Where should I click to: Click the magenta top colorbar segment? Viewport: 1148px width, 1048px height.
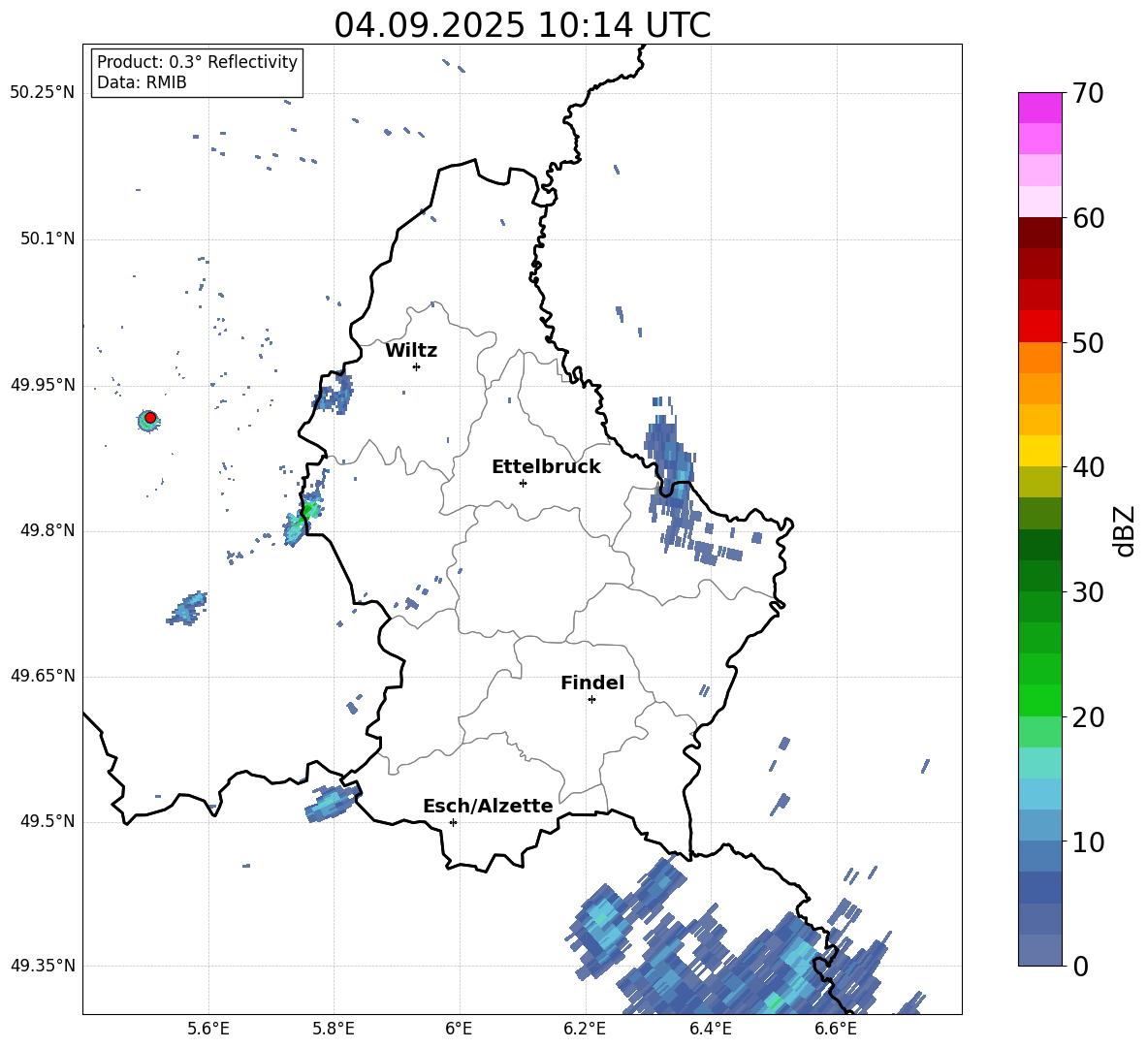click(x=1040, y=108)
